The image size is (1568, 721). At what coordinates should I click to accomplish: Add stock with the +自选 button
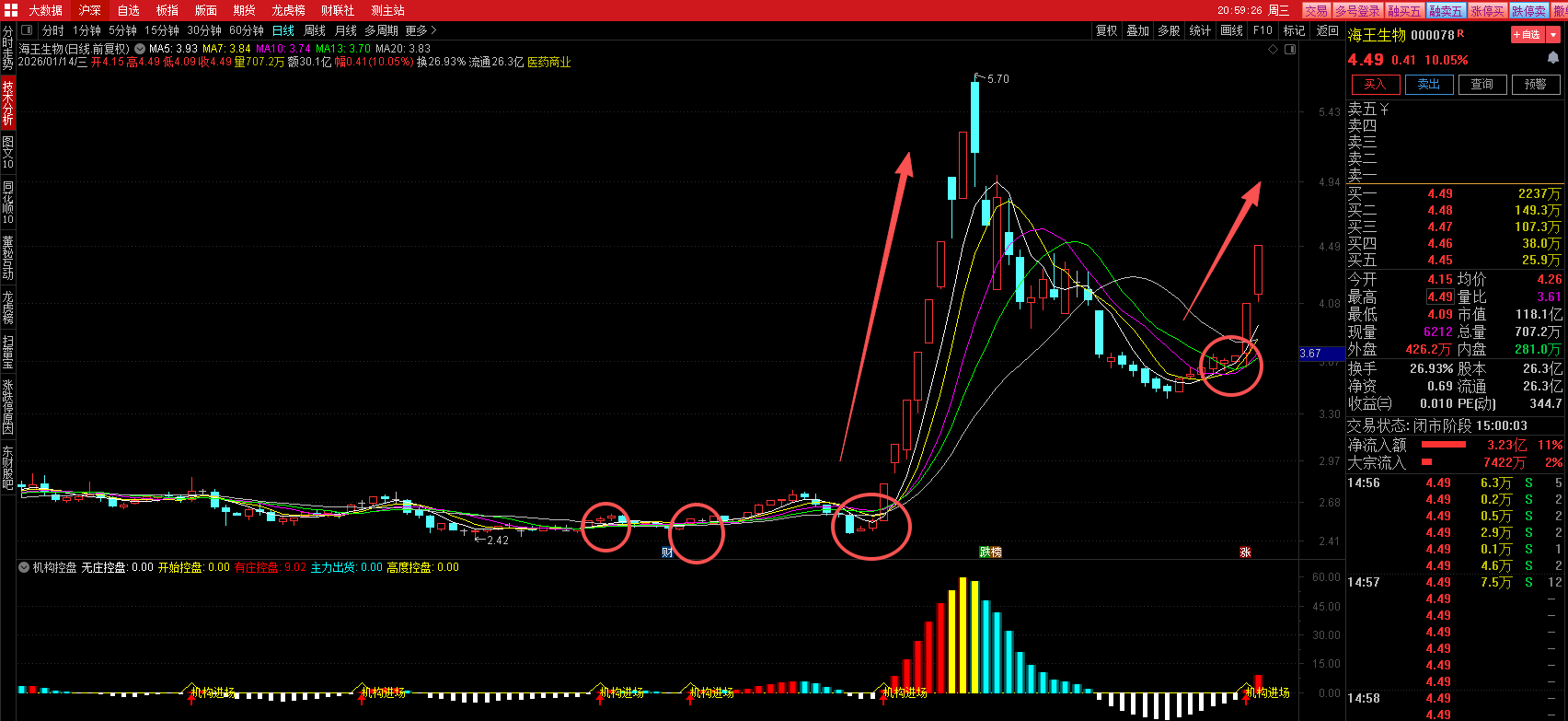click(x=1528, y=35)
